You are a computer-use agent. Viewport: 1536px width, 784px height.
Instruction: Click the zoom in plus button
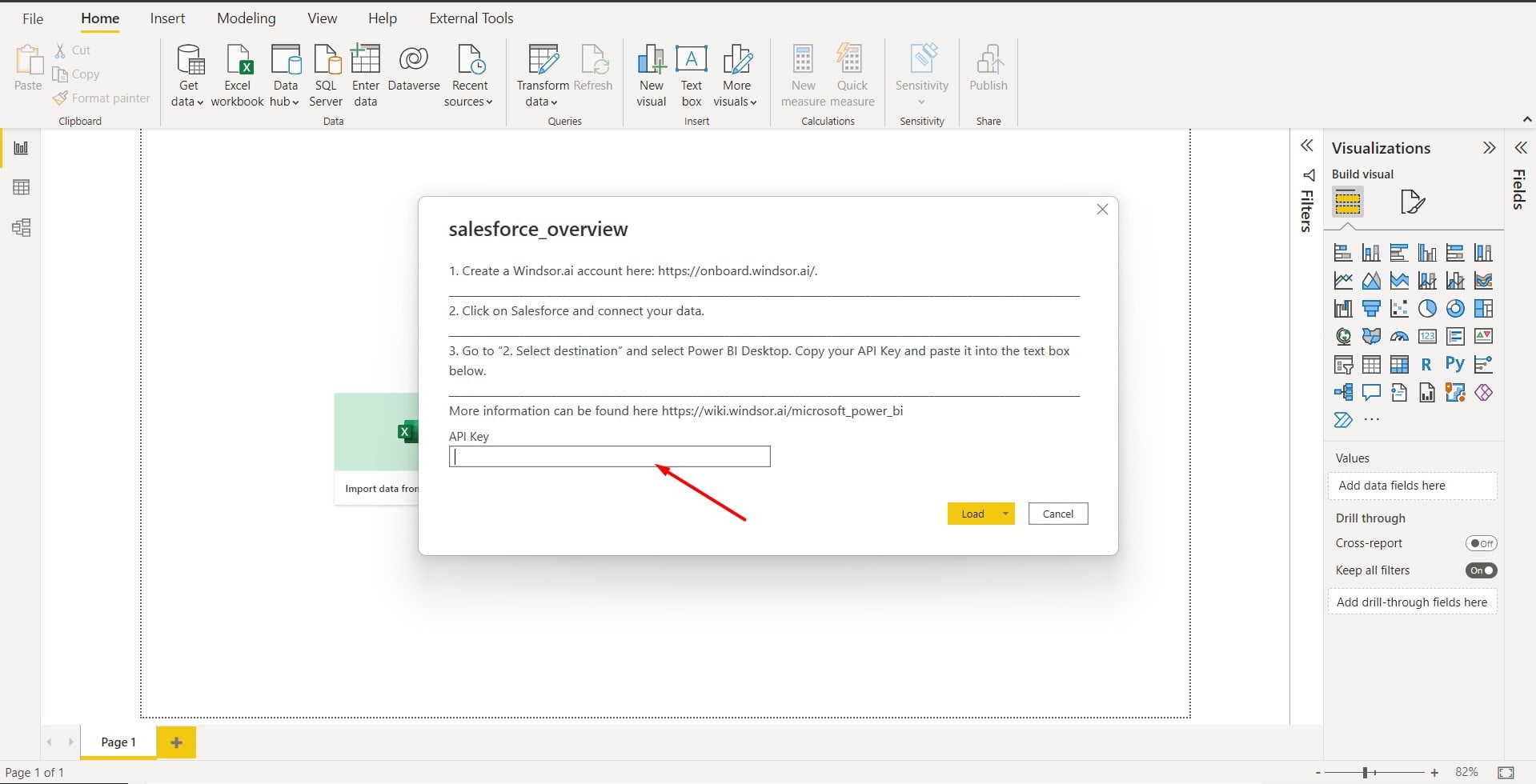click(x=1434, y=773)
